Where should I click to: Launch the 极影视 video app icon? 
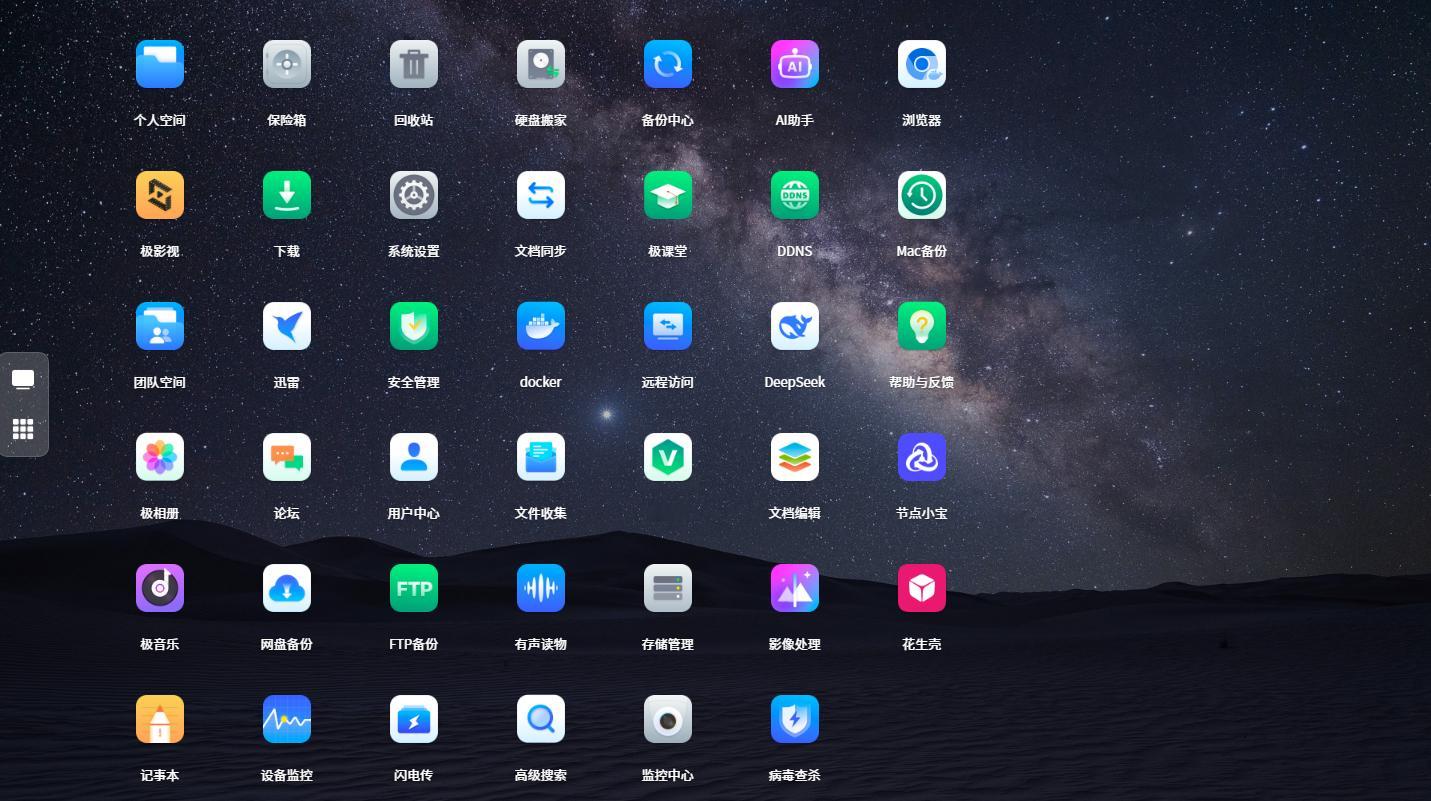(160, 195)
